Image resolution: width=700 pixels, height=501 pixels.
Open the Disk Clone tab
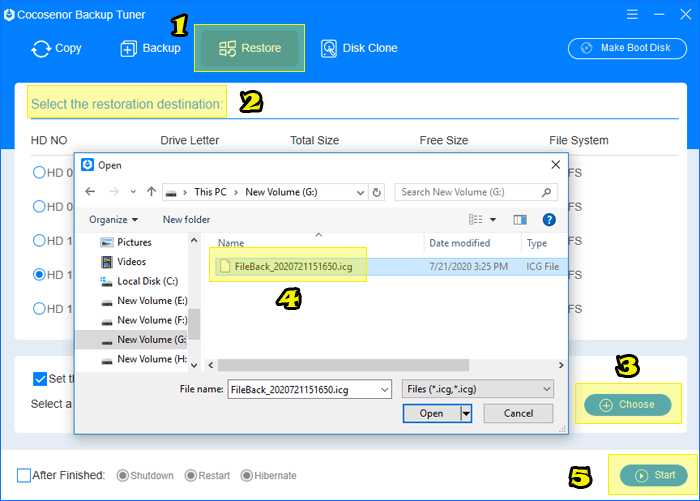coord(359,48)
